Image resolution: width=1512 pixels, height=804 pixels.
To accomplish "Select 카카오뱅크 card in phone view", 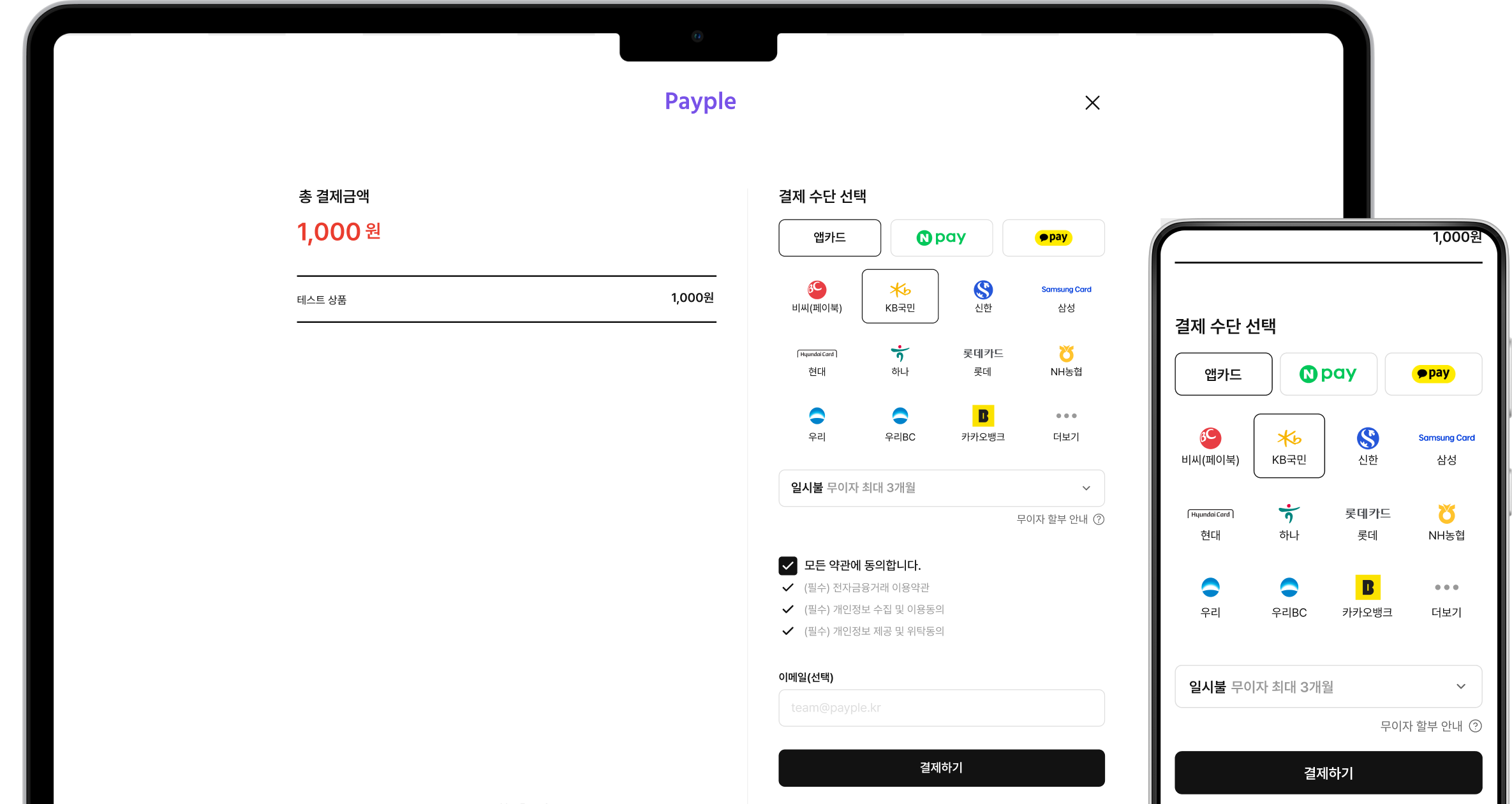I will click(x=1368, y=598).
